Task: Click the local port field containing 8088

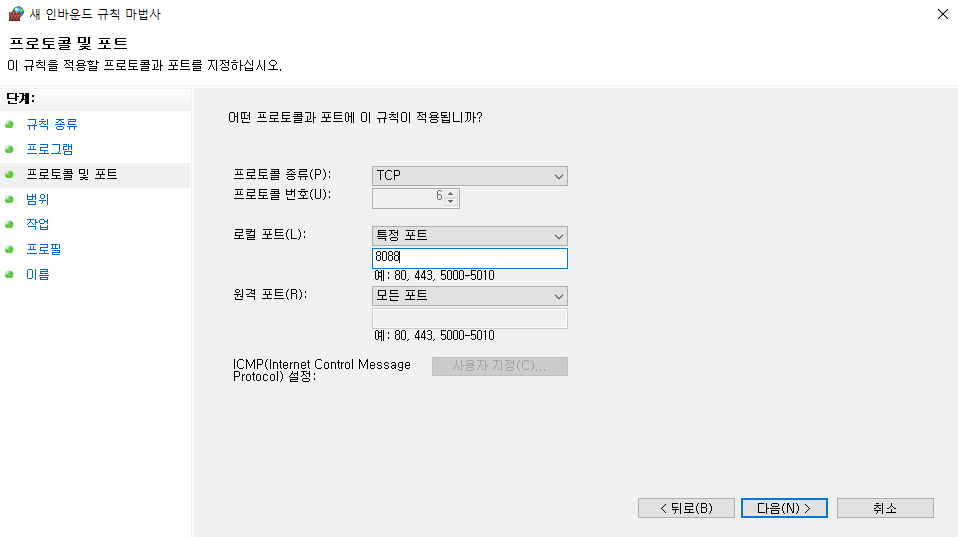Action: point(469,258)
